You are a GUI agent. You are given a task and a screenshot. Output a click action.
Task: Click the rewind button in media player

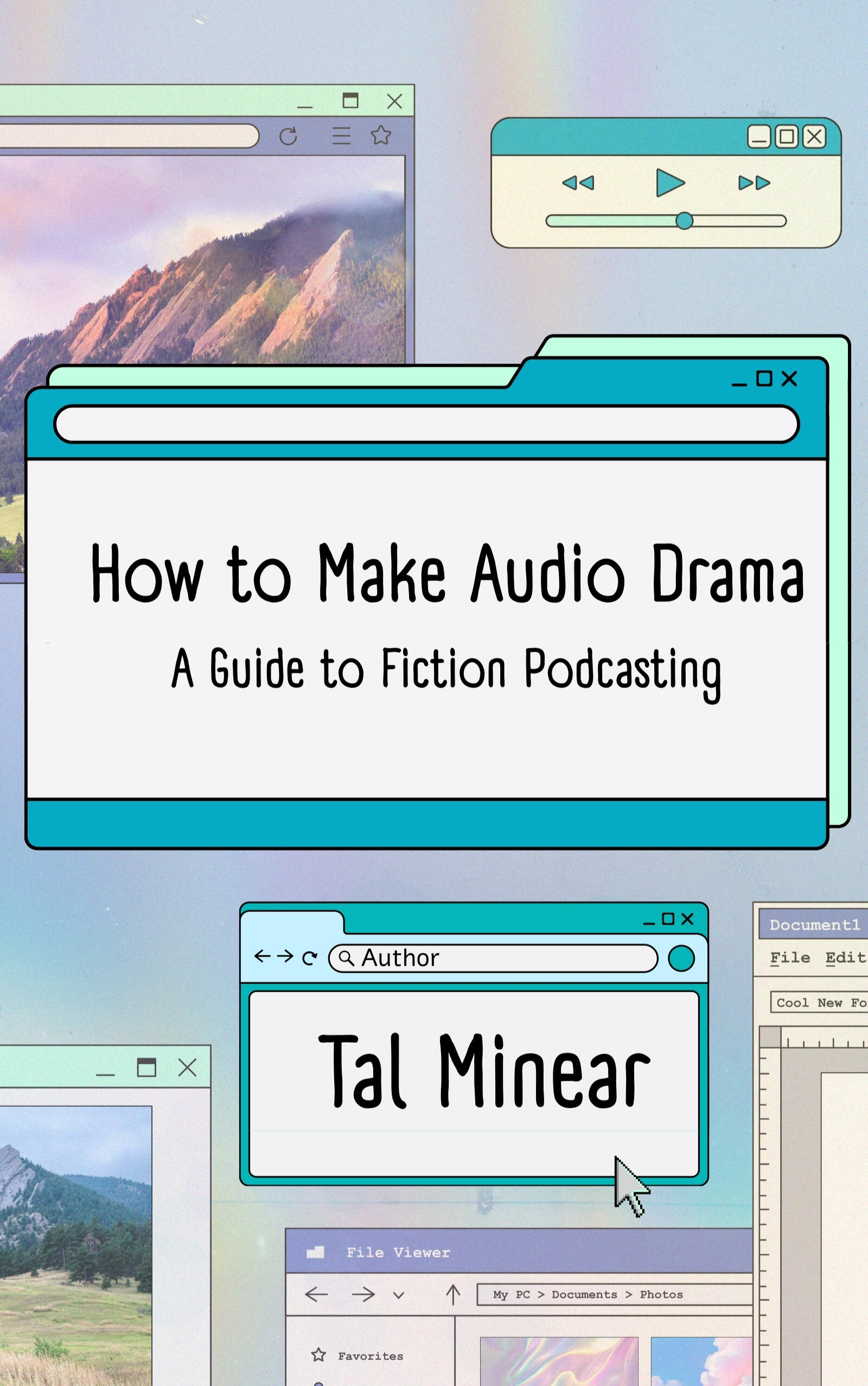(578, 183)
